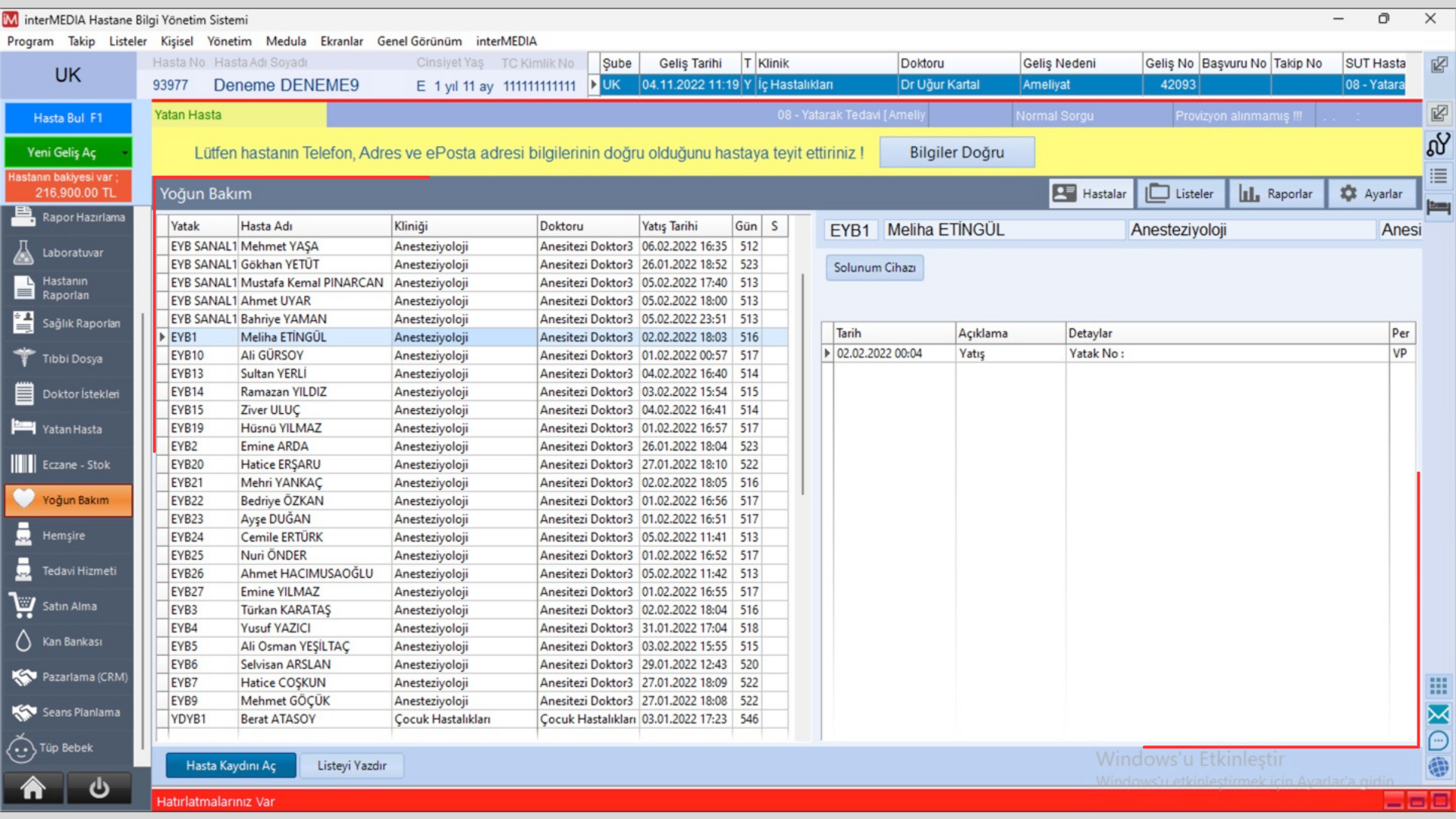Viewport: 1456px width, 819px height.
Task: Click Hasta Kaydını Aç button
Action: pyautogui.click(x=231, y=766)
